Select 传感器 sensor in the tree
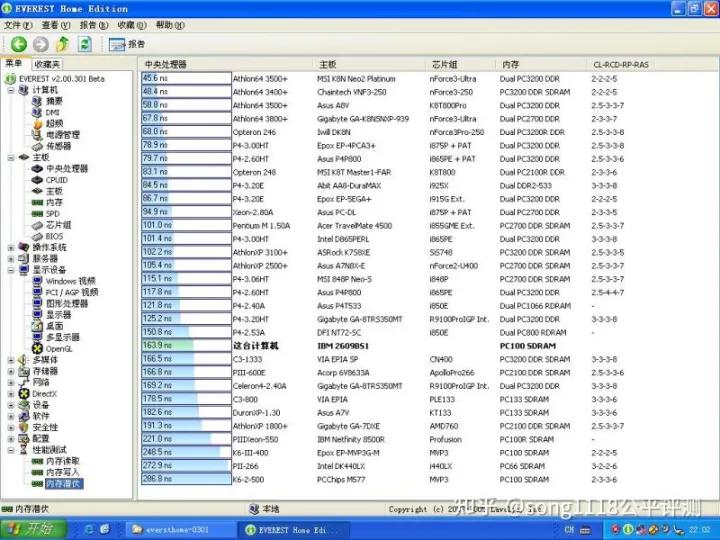This screenshot has height=540, width=720. tap(57, 146)
